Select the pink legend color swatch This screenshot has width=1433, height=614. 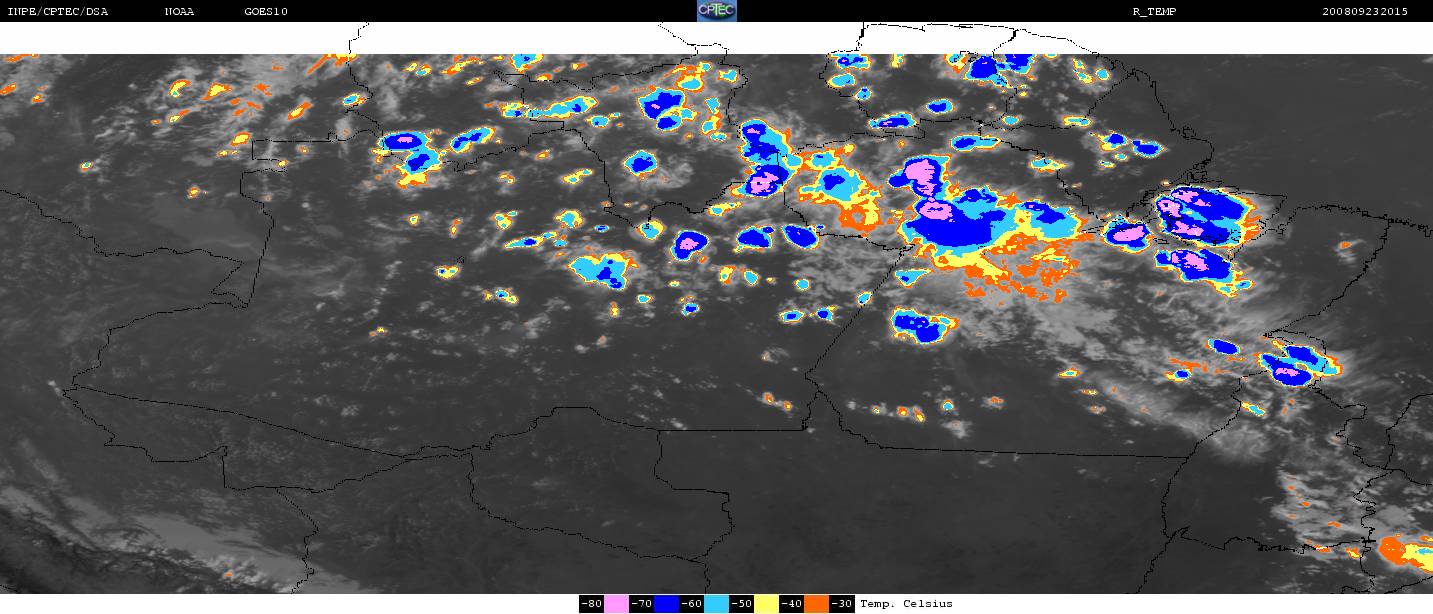[x=616, y=604]
